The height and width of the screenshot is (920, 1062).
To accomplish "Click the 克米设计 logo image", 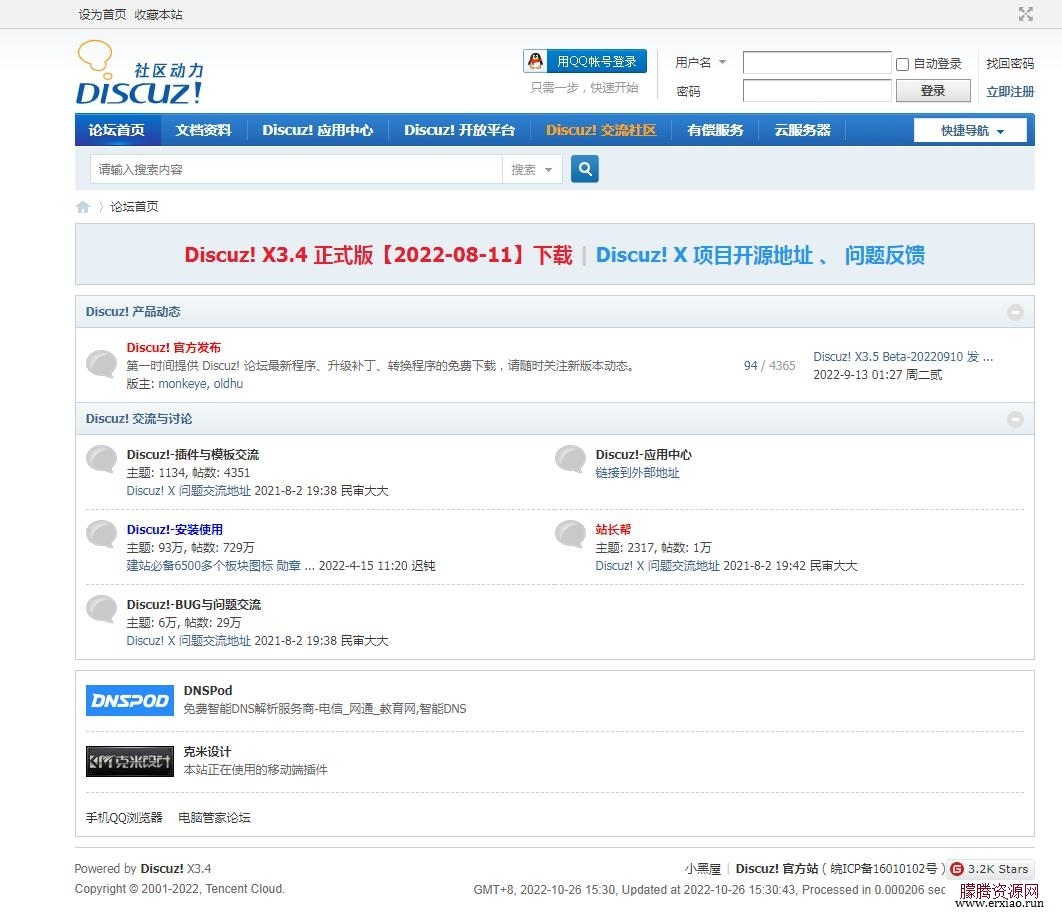I will (x=129, y=761).
